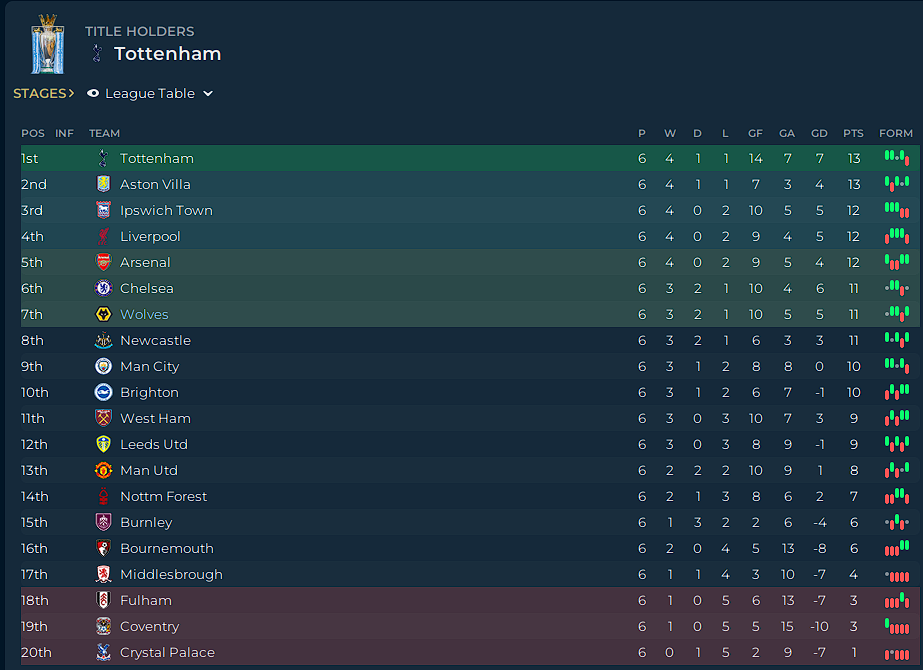Toggle the eye icon next to League Table
The image size is (923, 670).
(93, 94)
